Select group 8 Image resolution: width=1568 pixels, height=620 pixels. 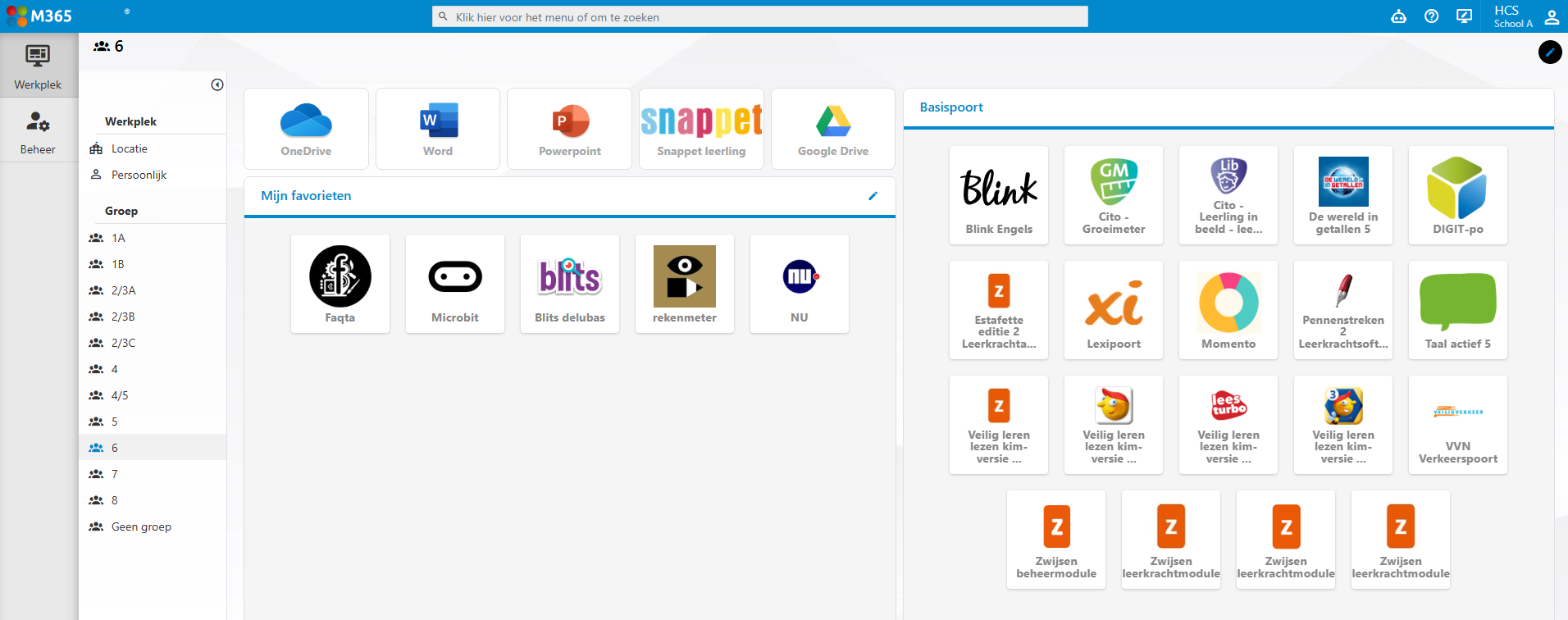point(153,500)
